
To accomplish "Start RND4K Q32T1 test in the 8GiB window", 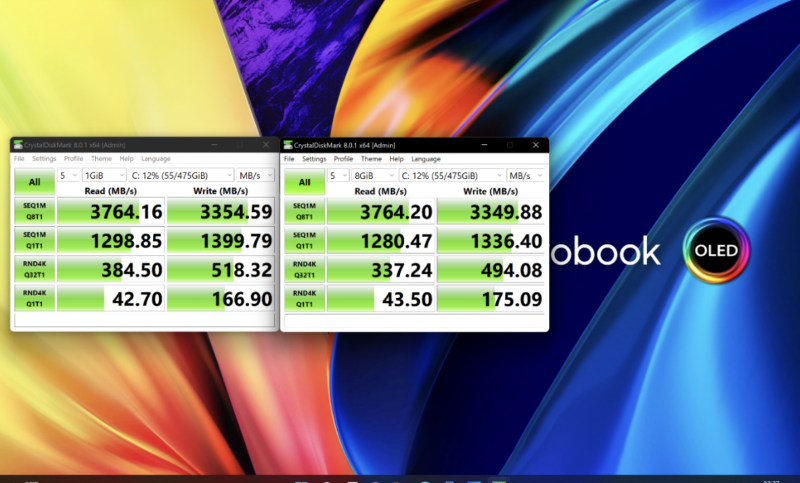I will coord(305,269).
